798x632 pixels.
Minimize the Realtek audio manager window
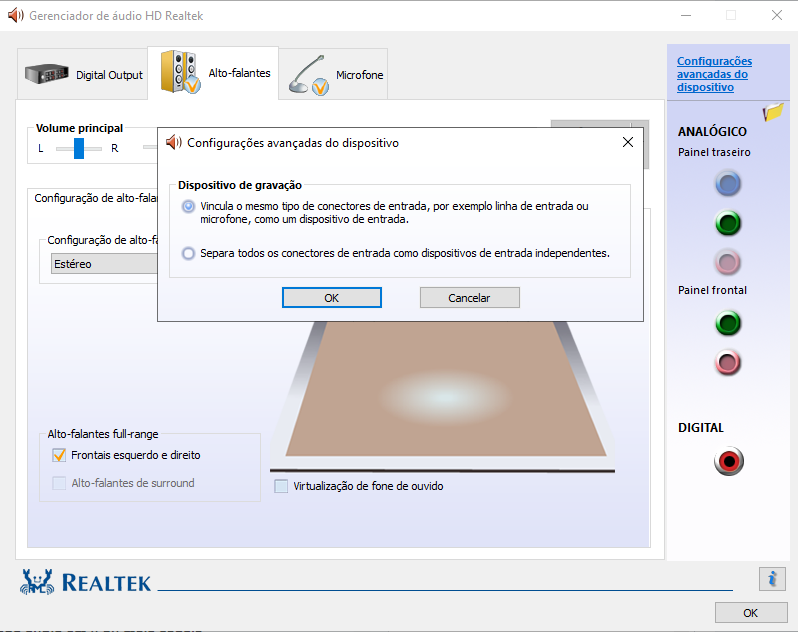tap(686, 15)
